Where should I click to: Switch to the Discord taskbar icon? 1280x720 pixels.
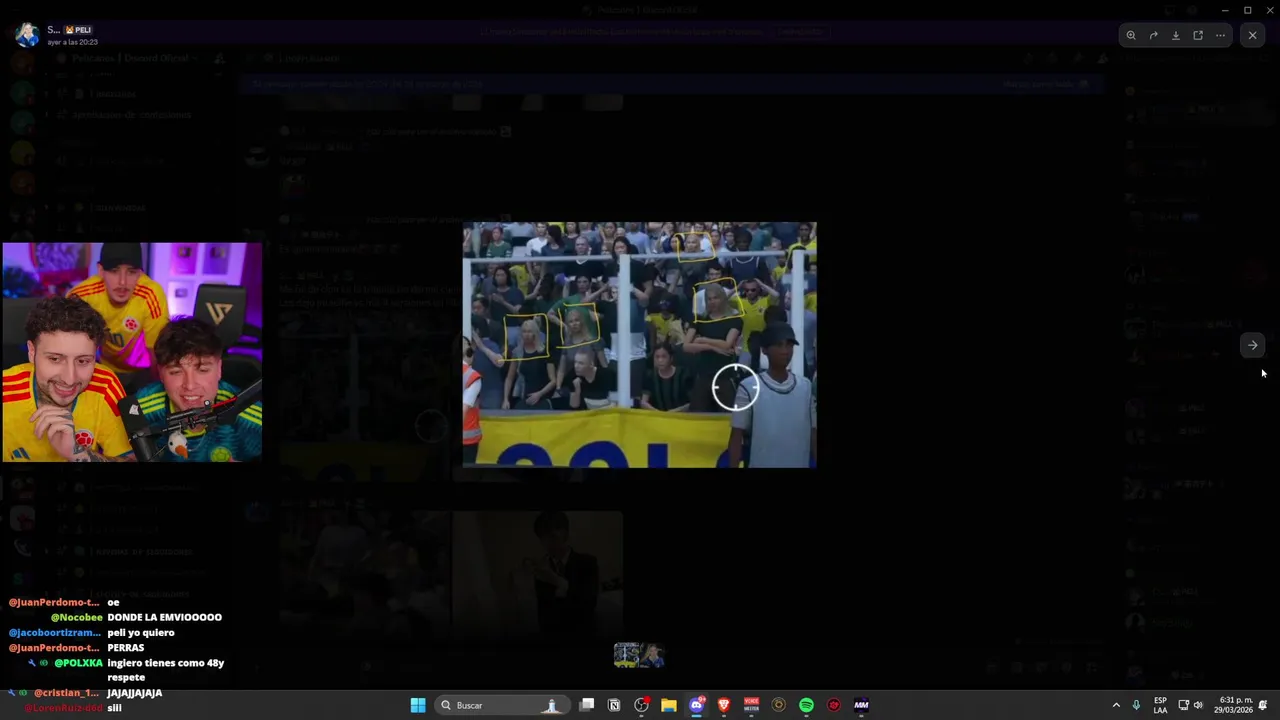pos(696,705)
